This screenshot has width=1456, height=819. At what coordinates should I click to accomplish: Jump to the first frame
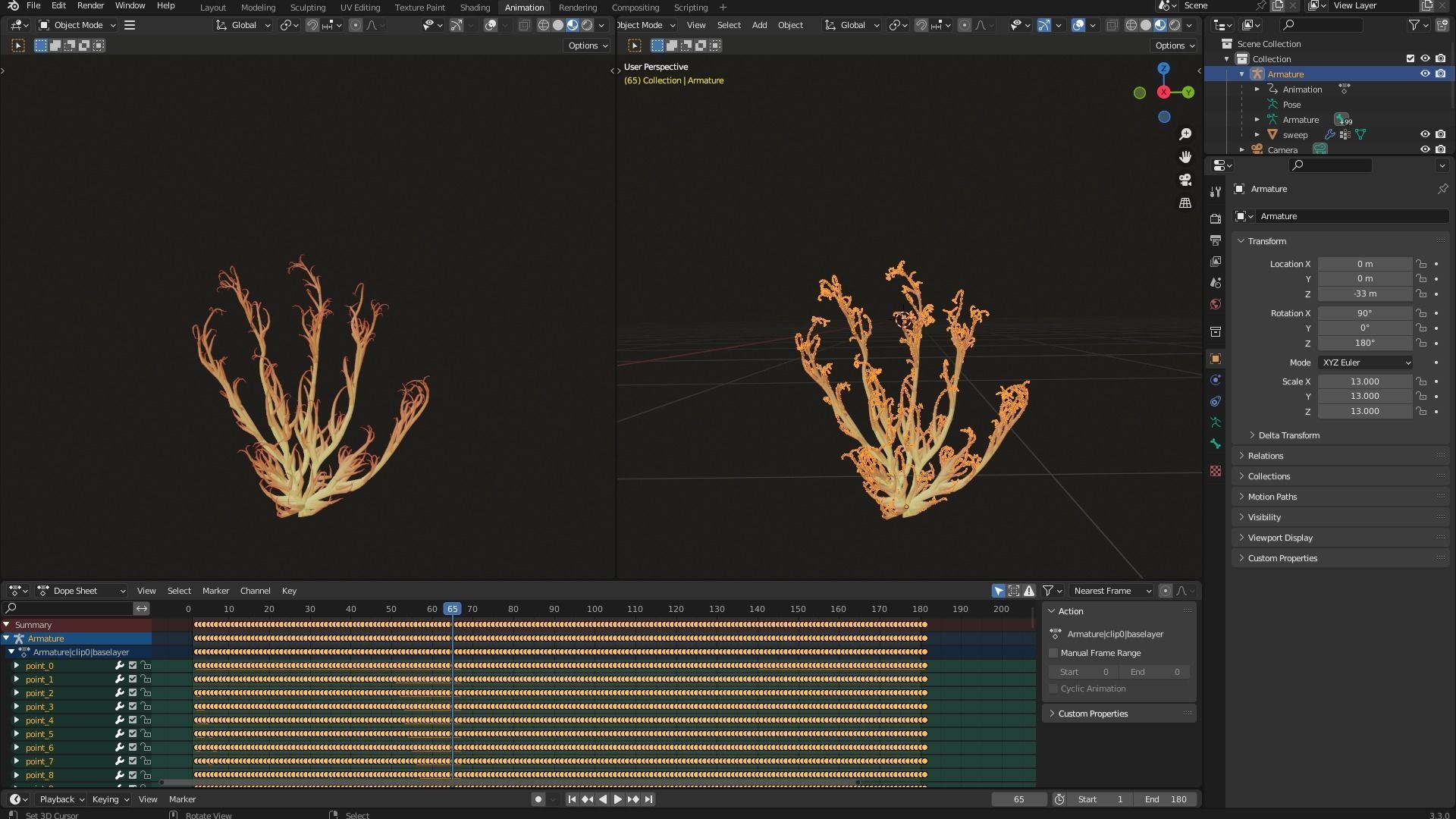(x=572, y=799)
